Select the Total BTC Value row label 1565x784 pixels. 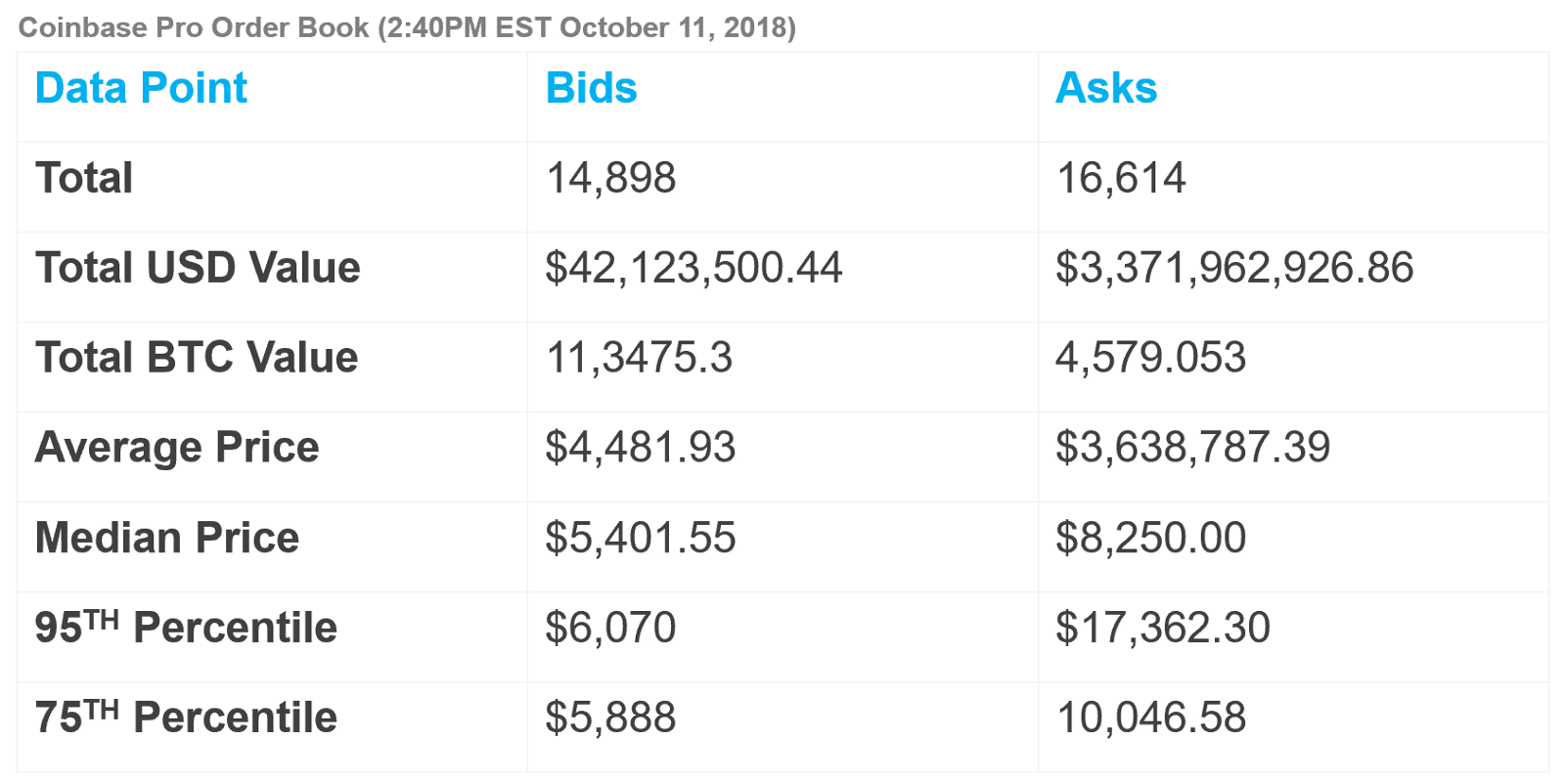(197, 358)
